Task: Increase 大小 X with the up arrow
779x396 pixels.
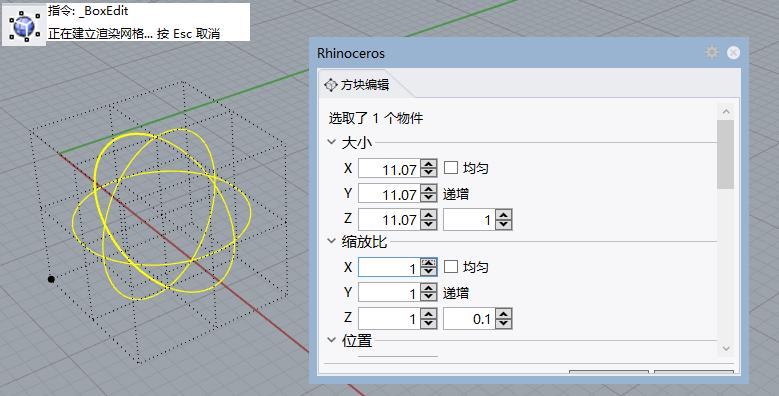Action: (x=428, y=163)
